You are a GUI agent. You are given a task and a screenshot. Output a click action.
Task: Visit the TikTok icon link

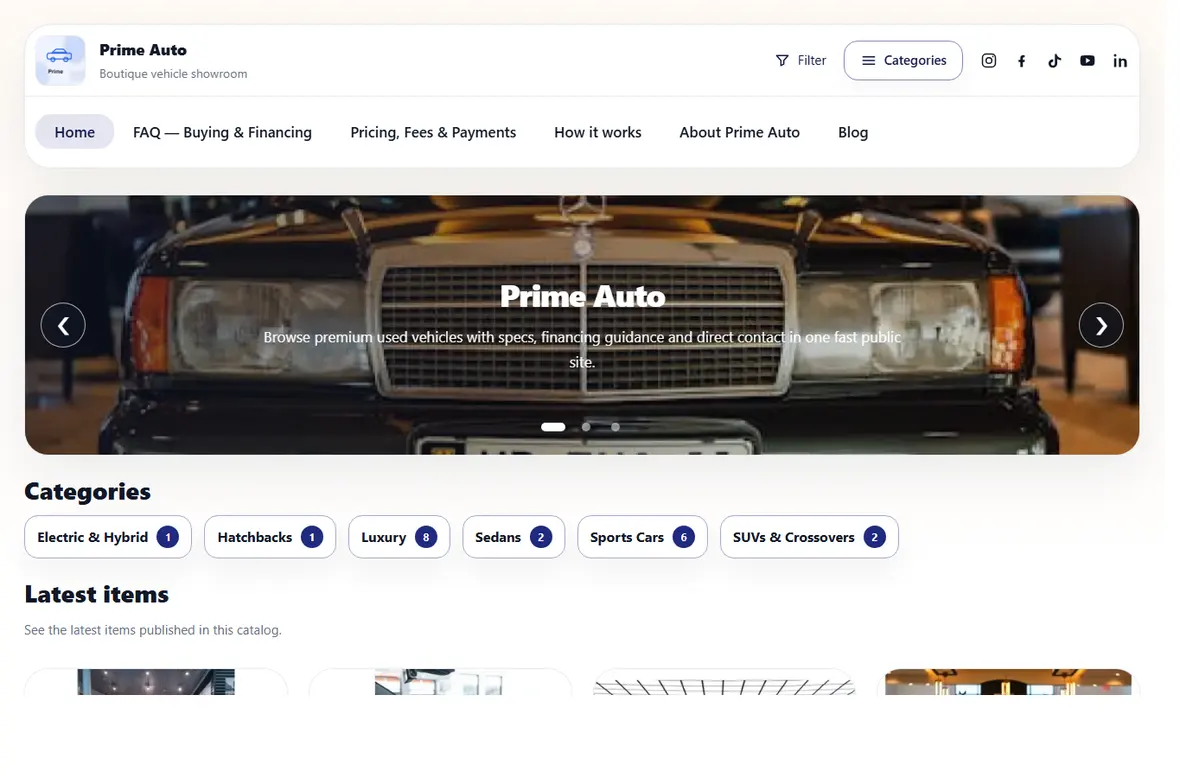coord(1054,61)
